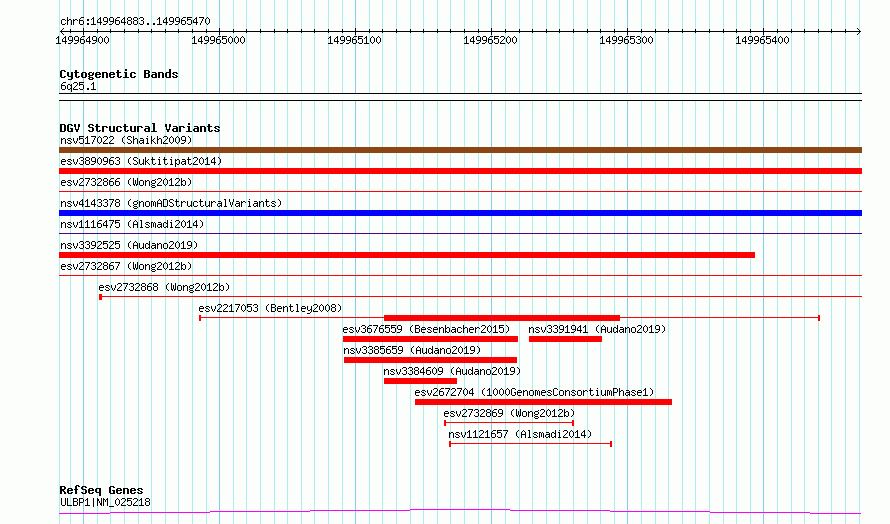The height and width of the screenshot is (524, 890).
Task: Open the esv3890963 (Suktitipat2014) label
Action: [141, 161]
